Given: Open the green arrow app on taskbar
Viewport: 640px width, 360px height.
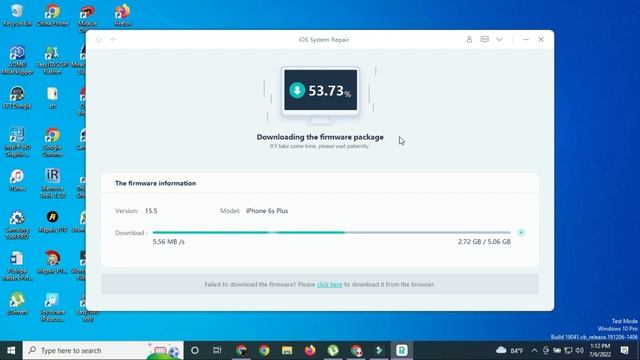Looking at the screenshot, I should [x=379, y=351].
